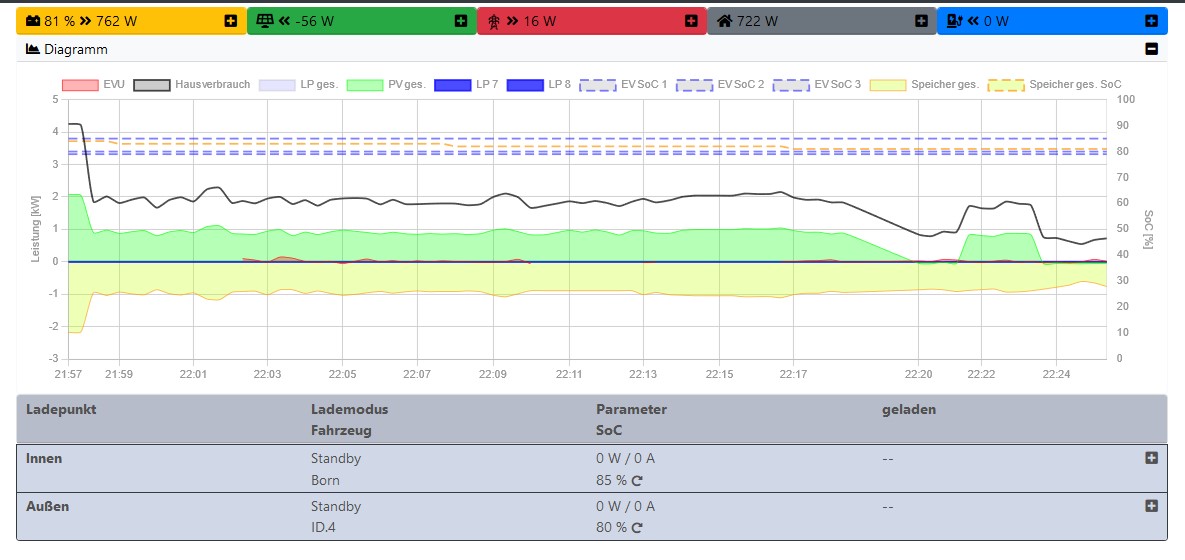
Task: Expand the Innen charge point details
Action: tap(1151, 458)
